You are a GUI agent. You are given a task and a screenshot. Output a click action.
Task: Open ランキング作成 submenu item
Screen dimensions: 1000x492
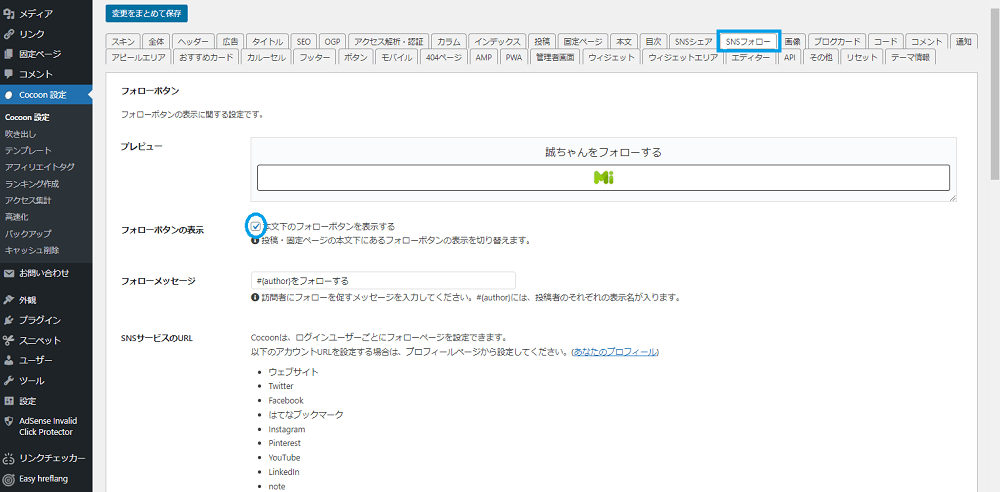coord(32,184)
